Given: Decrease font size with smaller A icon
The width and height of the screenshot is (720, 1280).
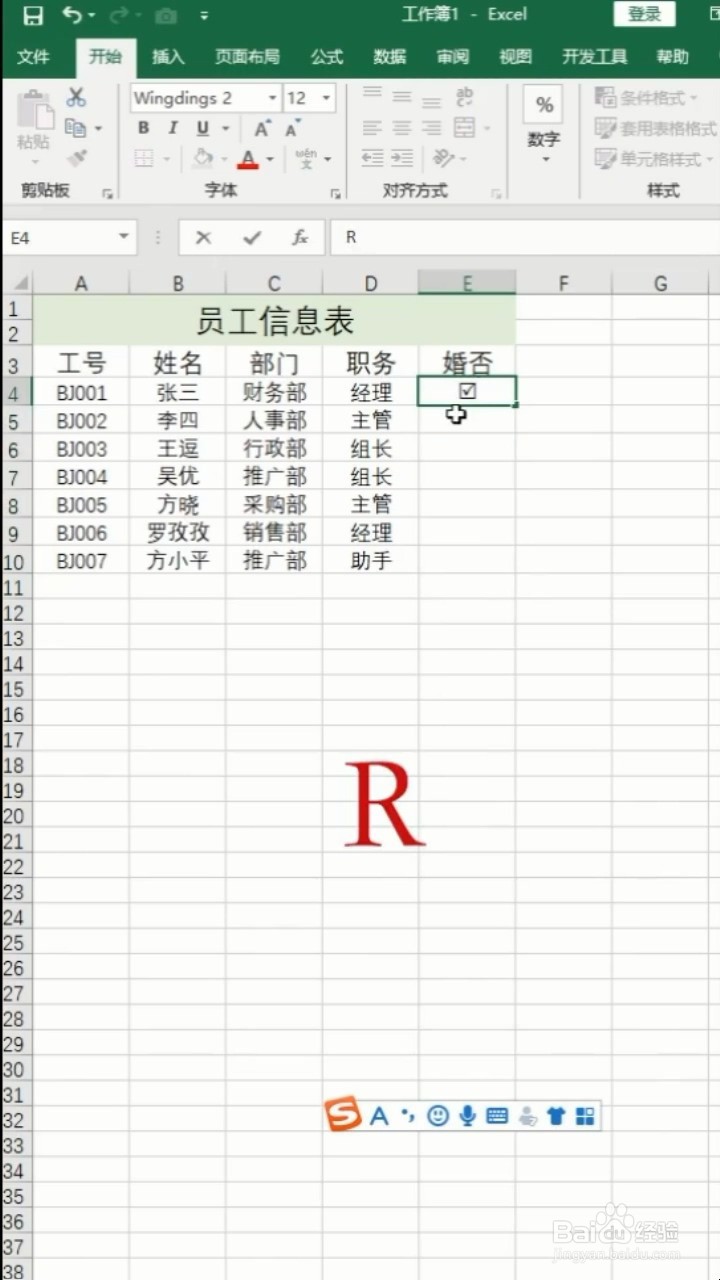Looking at the screenshot, I should [292, 129].
